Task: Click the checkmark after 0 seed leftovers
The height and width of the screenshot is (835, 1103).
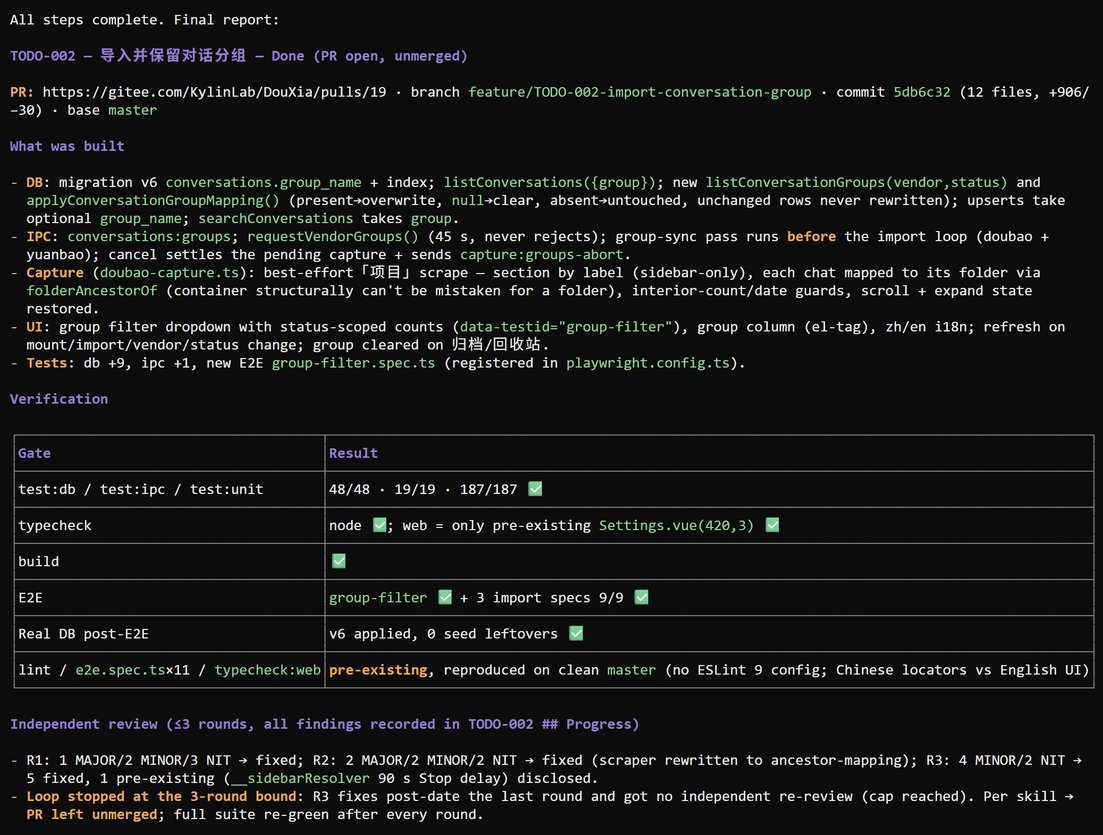Action: 575,634
